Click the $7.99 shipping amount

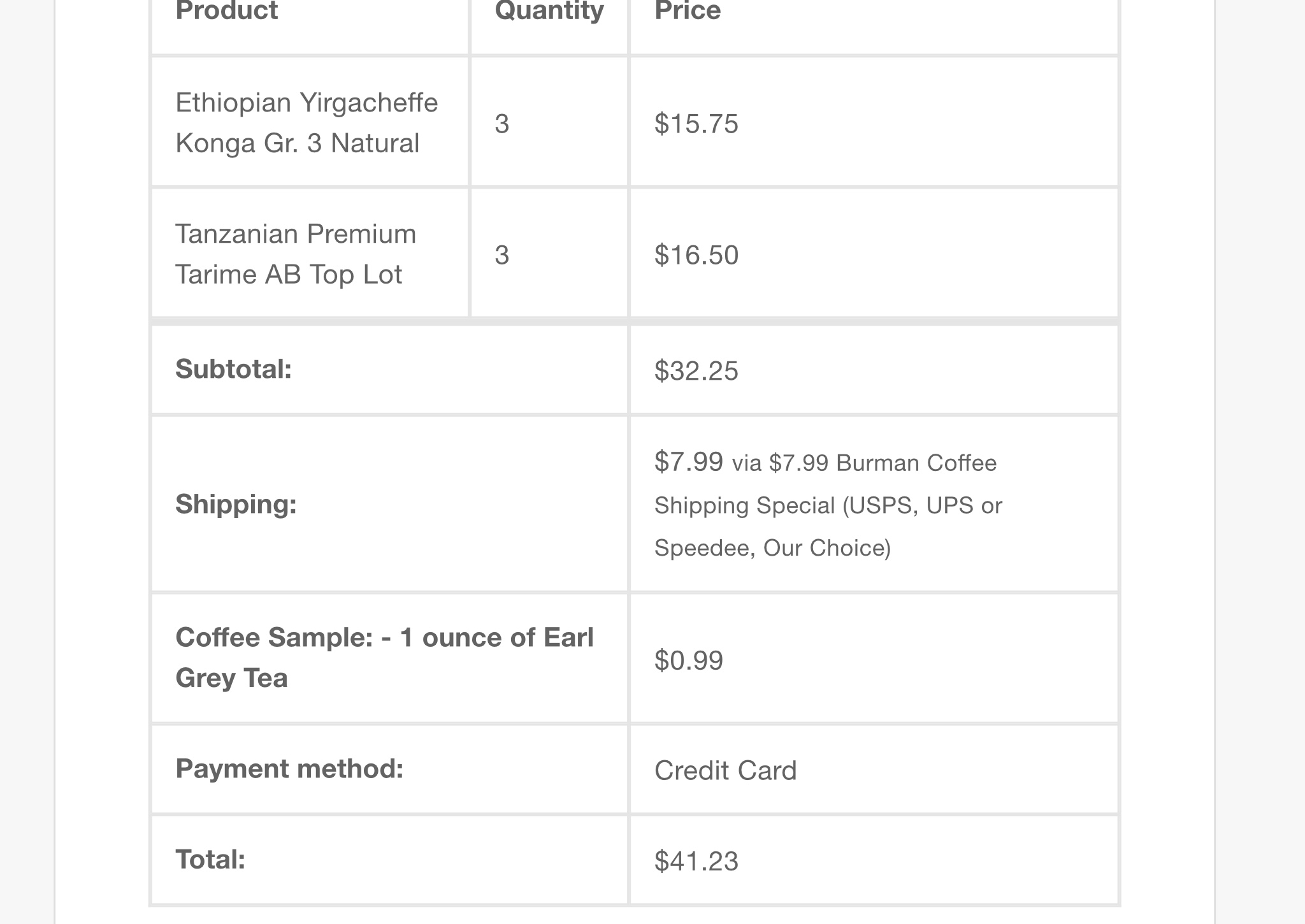click(689, 461)
